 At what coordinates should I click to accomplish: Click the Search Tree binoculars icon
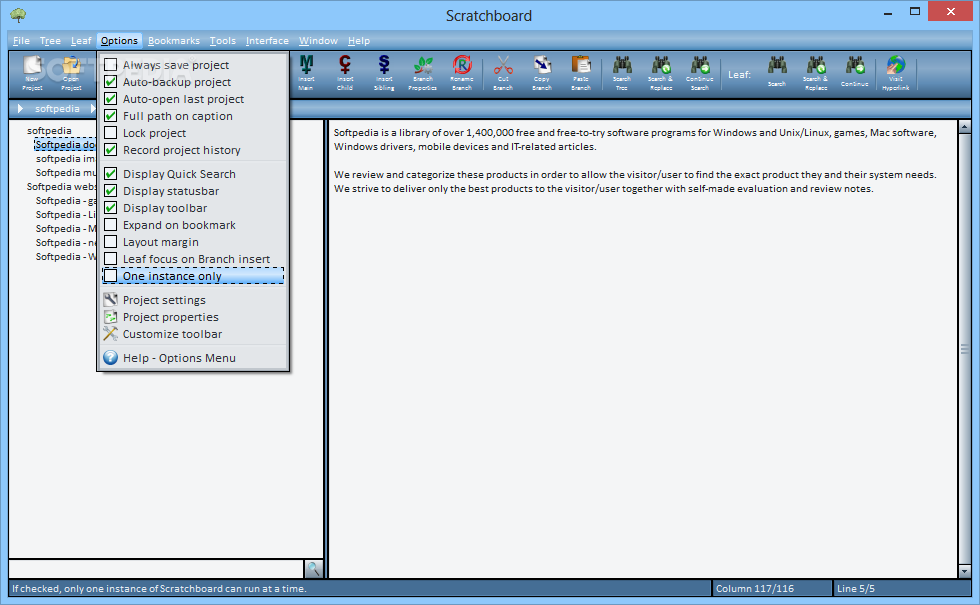point(622,72)
